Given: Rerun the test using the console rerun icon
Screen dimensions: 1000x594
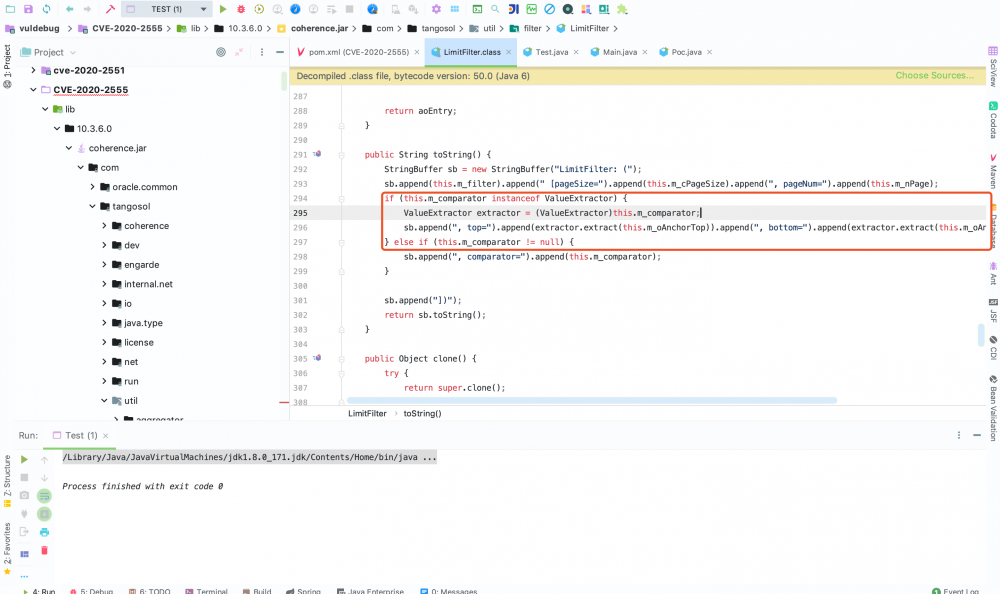Looking at the screenshot, I should [23, 459].
